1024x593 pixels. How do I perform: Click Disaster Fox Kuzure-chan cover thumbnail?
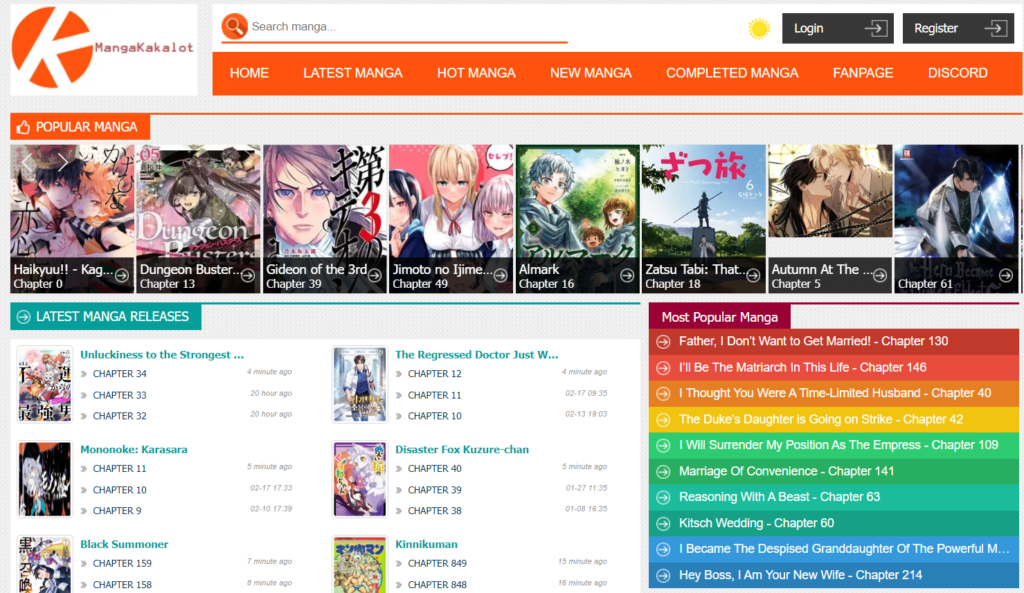tap(359, 479)
